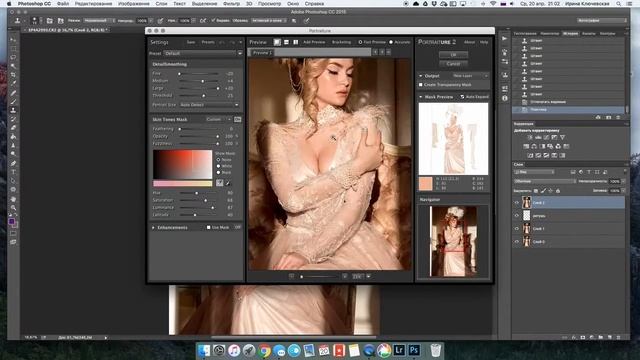The image size is (640, 360).
Task: Open the layer blend mode dropdown
Action: point(544,181)
